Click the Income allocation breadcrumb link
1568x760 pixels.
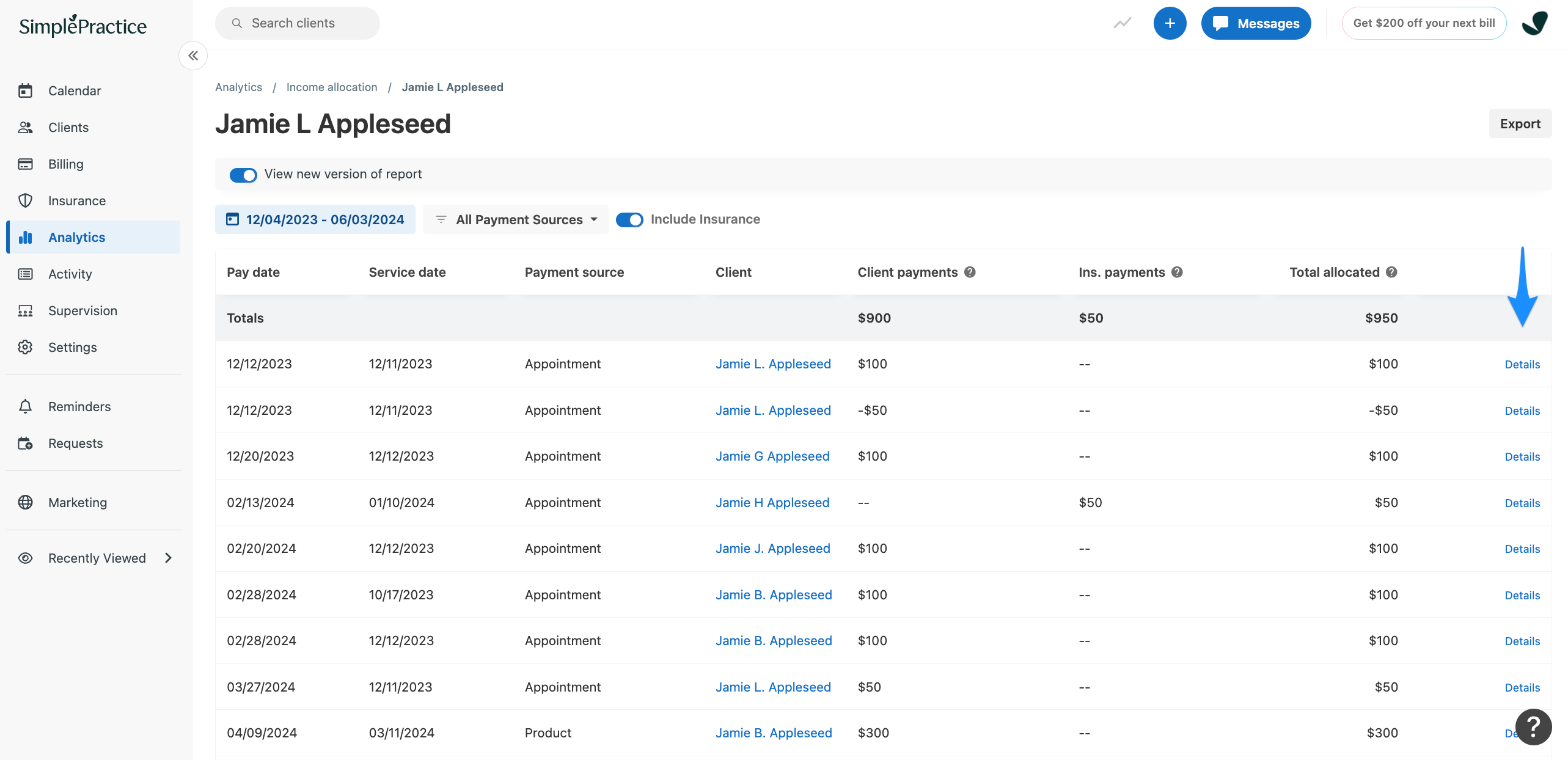click(x=332, y=87)
